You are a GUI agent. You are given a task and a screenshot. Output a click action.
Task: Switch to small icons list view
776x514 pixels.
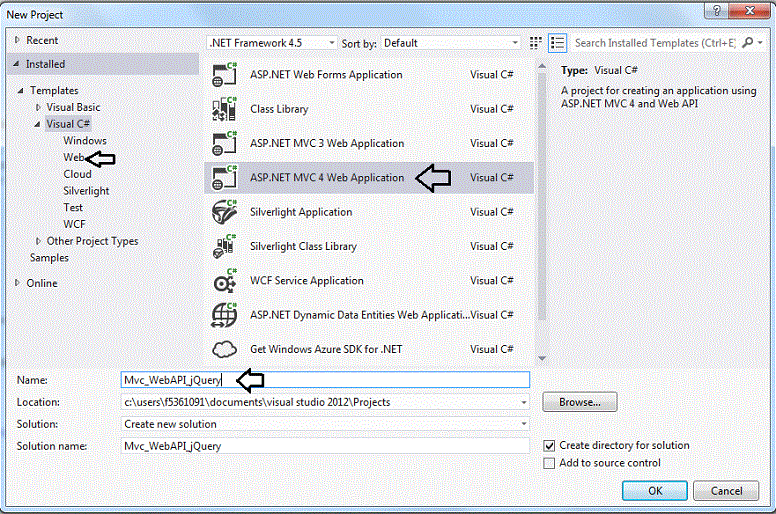(537, 43)
